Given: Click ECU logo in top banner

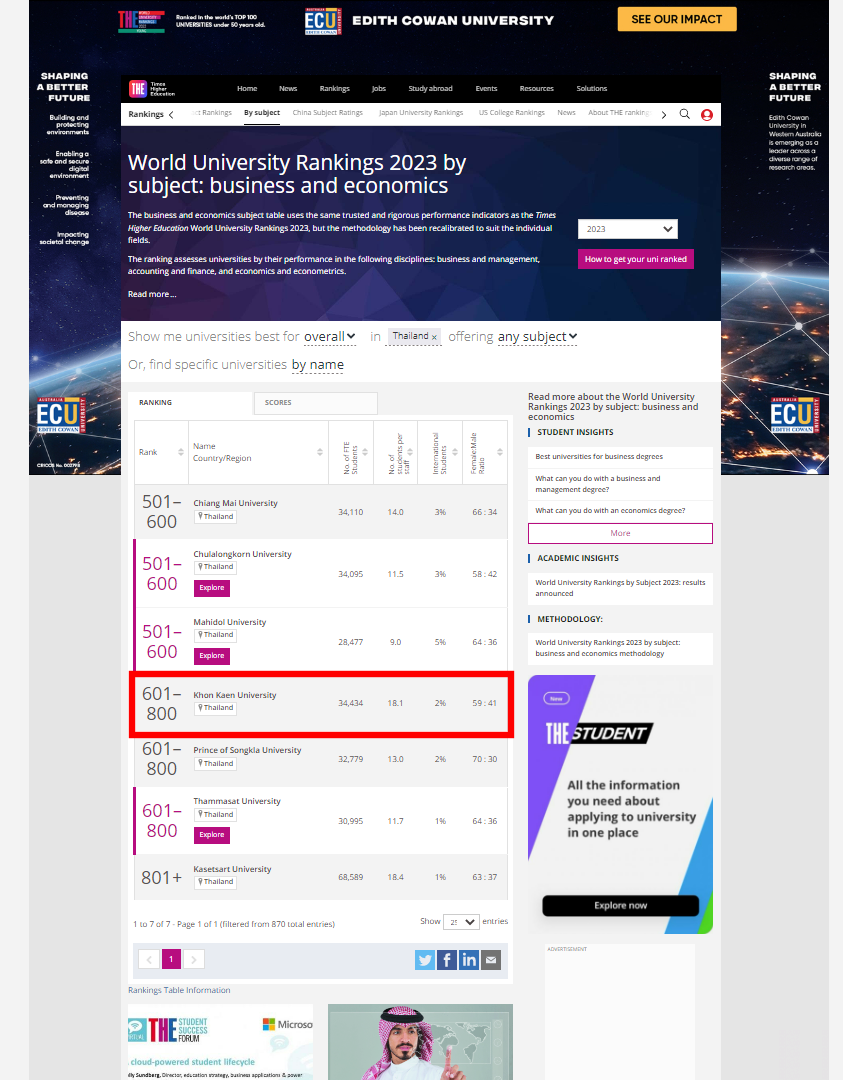Looking at the screenshot, I should pos(323,21).
